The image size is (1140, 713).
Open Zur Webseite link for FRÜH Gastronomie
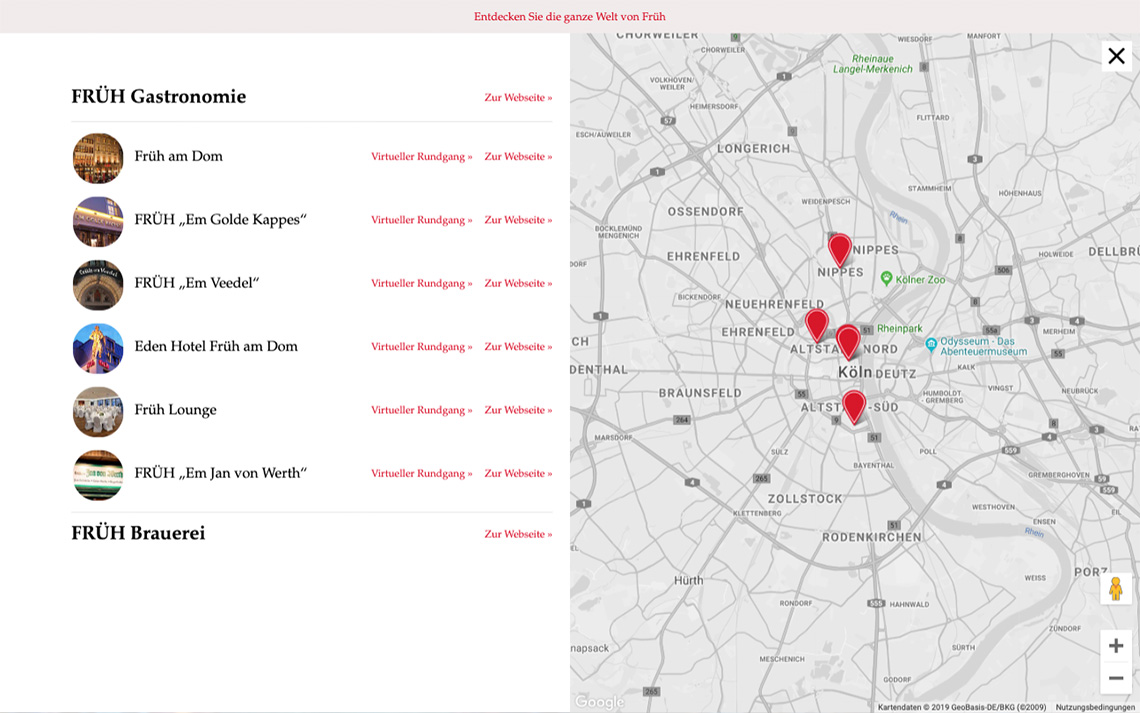point(518,98)
